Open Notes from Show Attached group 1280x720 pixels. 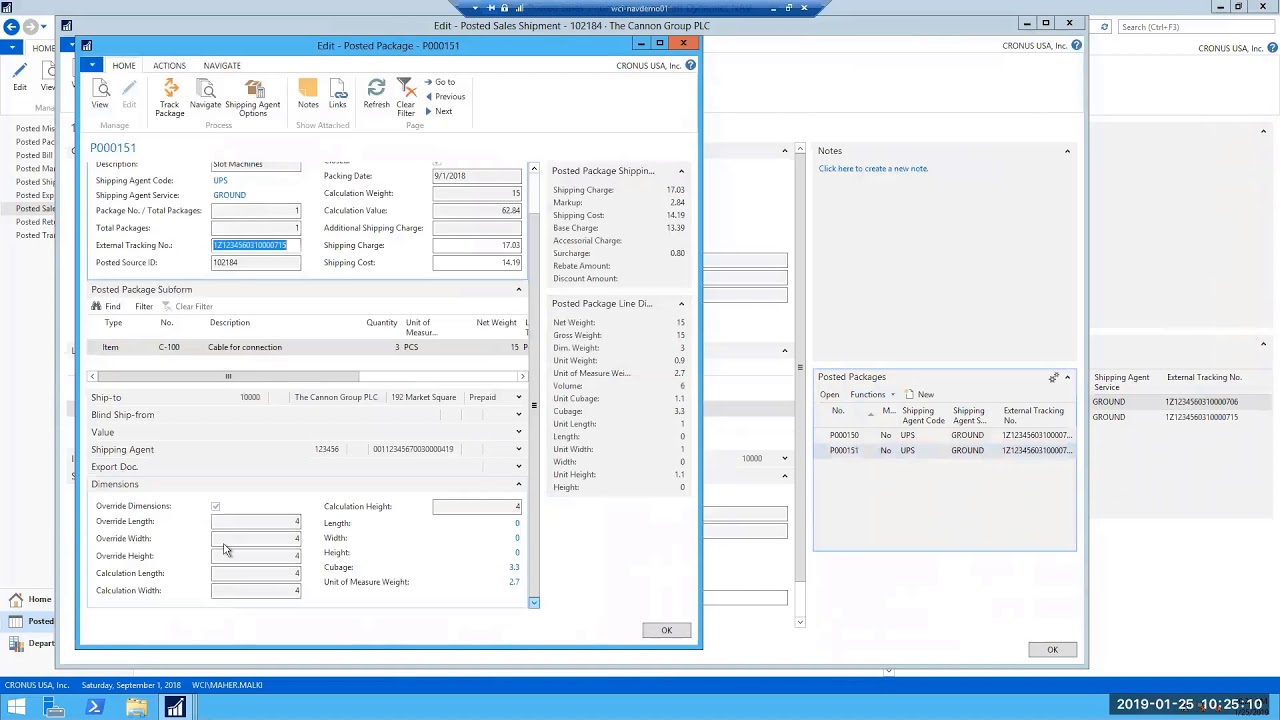click(308, 95)
